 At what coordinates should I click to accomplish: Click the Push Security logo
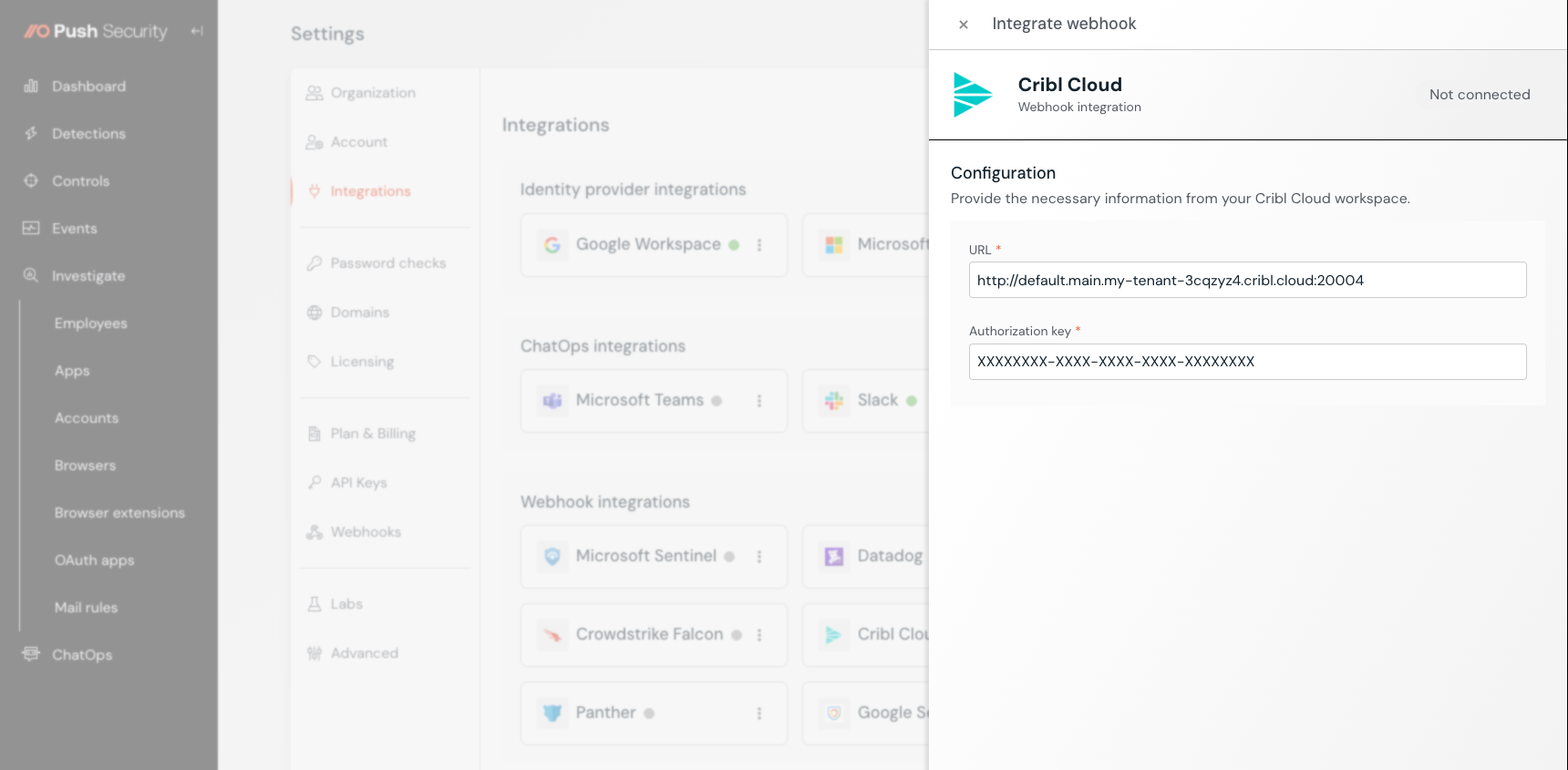click(96, 31)
